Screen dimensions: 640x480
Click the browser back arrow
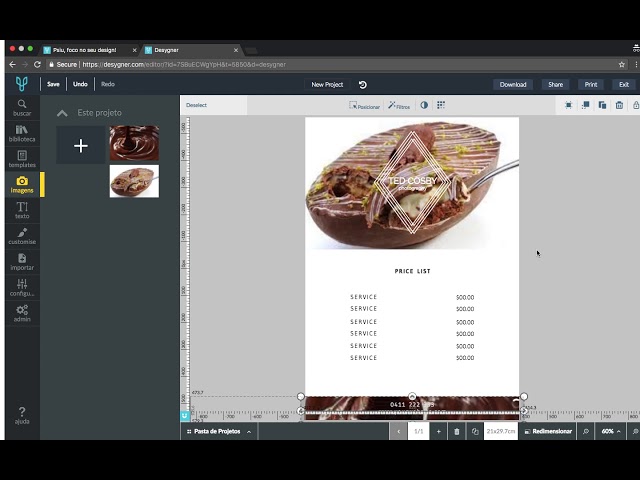(12, 64)
